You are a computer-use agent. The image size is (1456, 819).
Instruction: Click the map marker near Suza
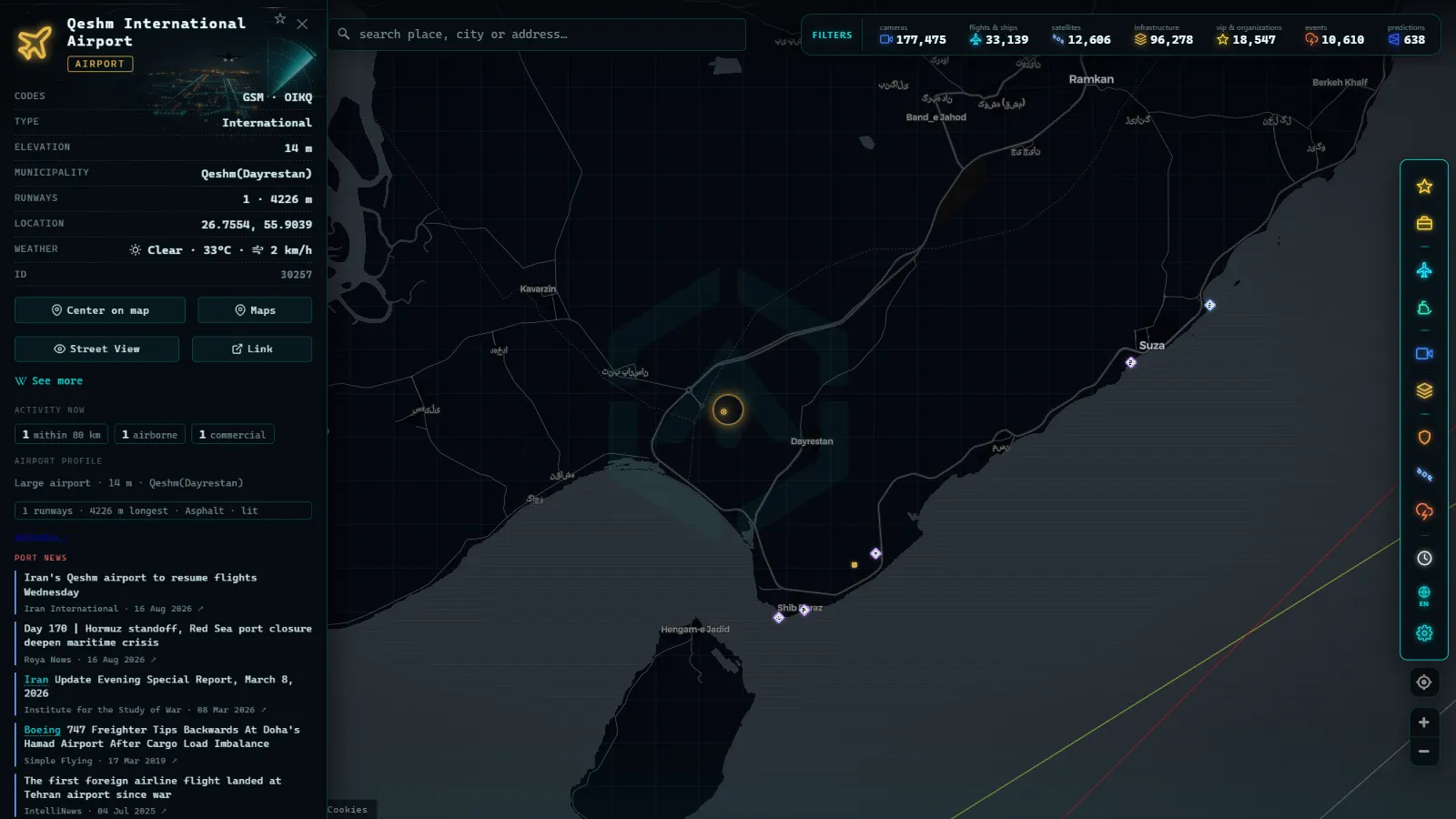point(1130,362)
